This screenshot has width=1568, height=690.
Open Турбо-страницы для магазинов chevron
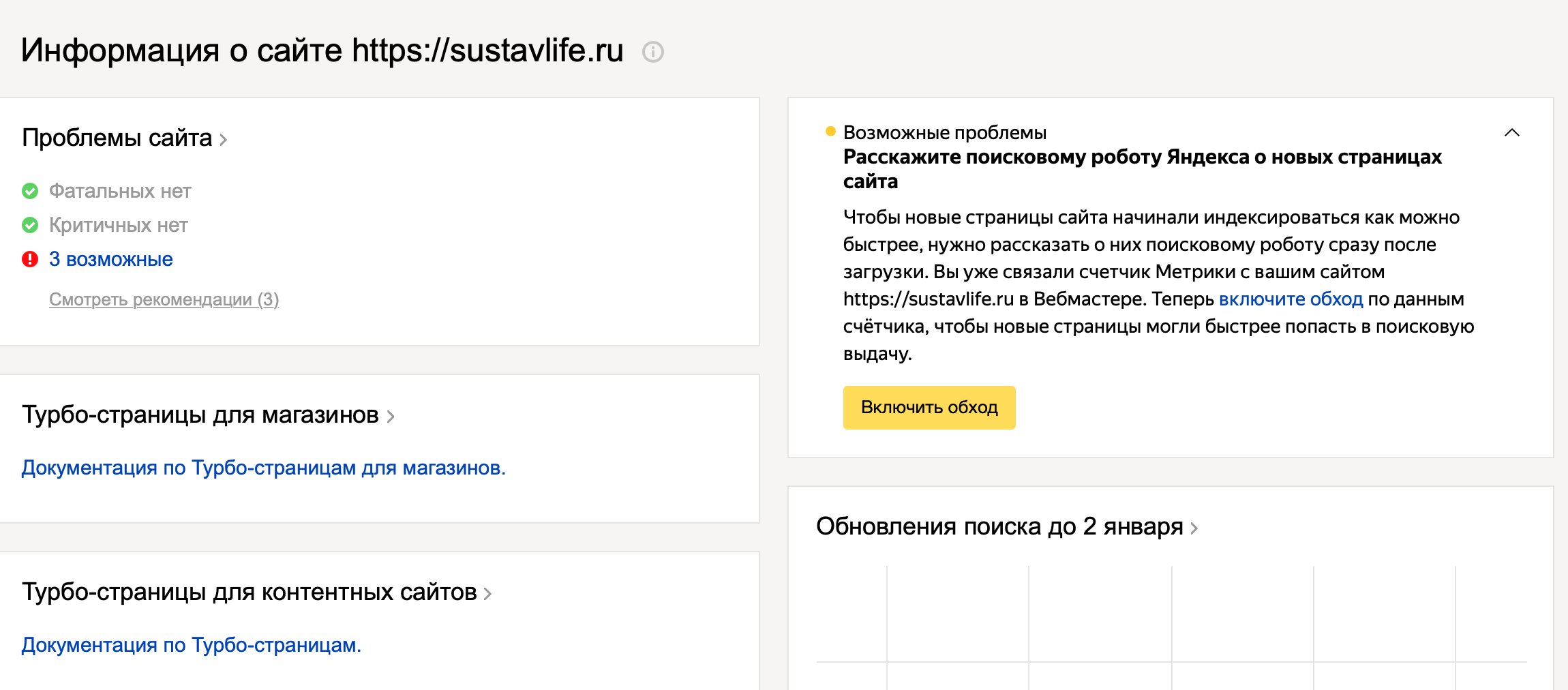[x=391, y=417]
